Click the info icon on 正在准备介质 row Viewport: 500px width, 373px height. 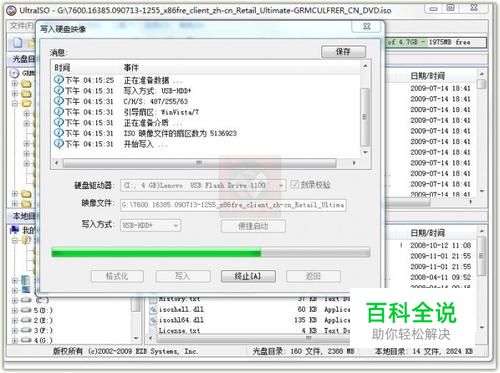coord(59,123)
